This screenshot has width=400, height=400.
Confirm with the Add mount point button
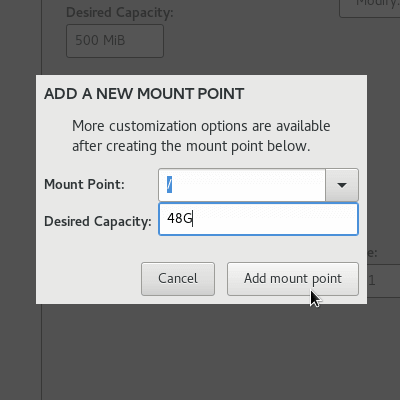(293, 279)
